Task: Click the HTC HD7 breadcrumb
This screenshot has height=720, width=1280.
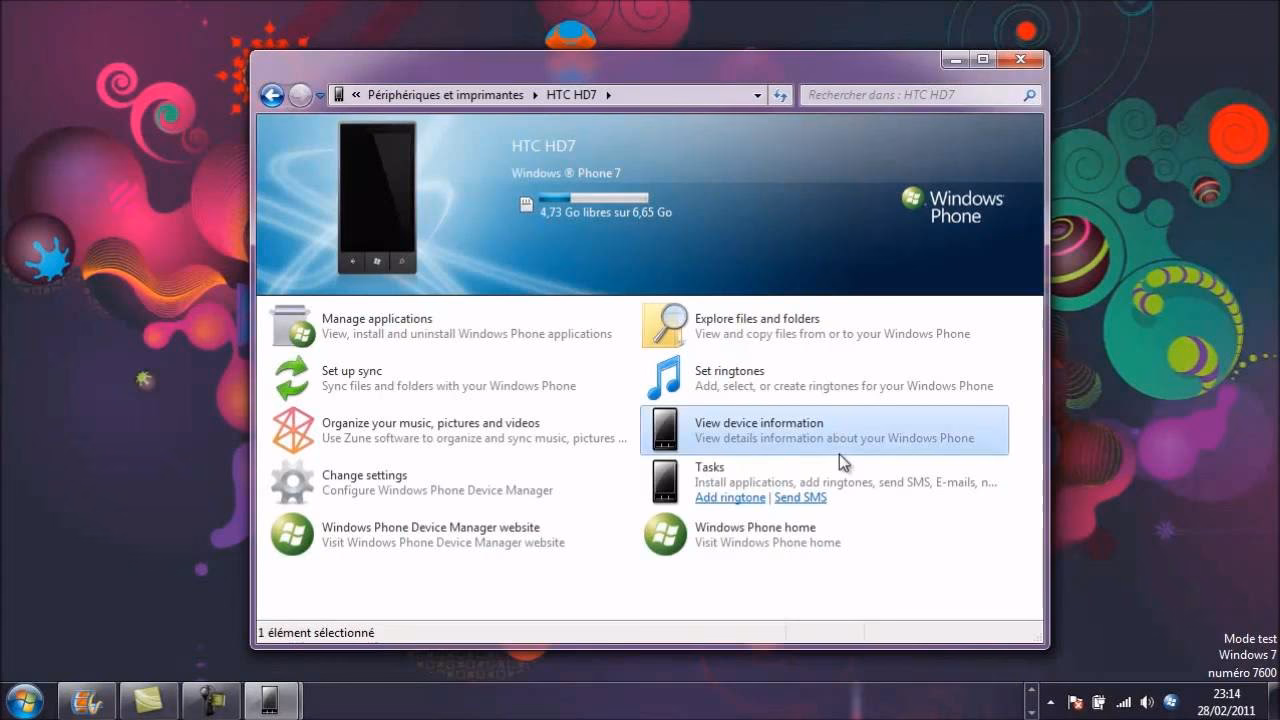Action: (x=572, y=95)
